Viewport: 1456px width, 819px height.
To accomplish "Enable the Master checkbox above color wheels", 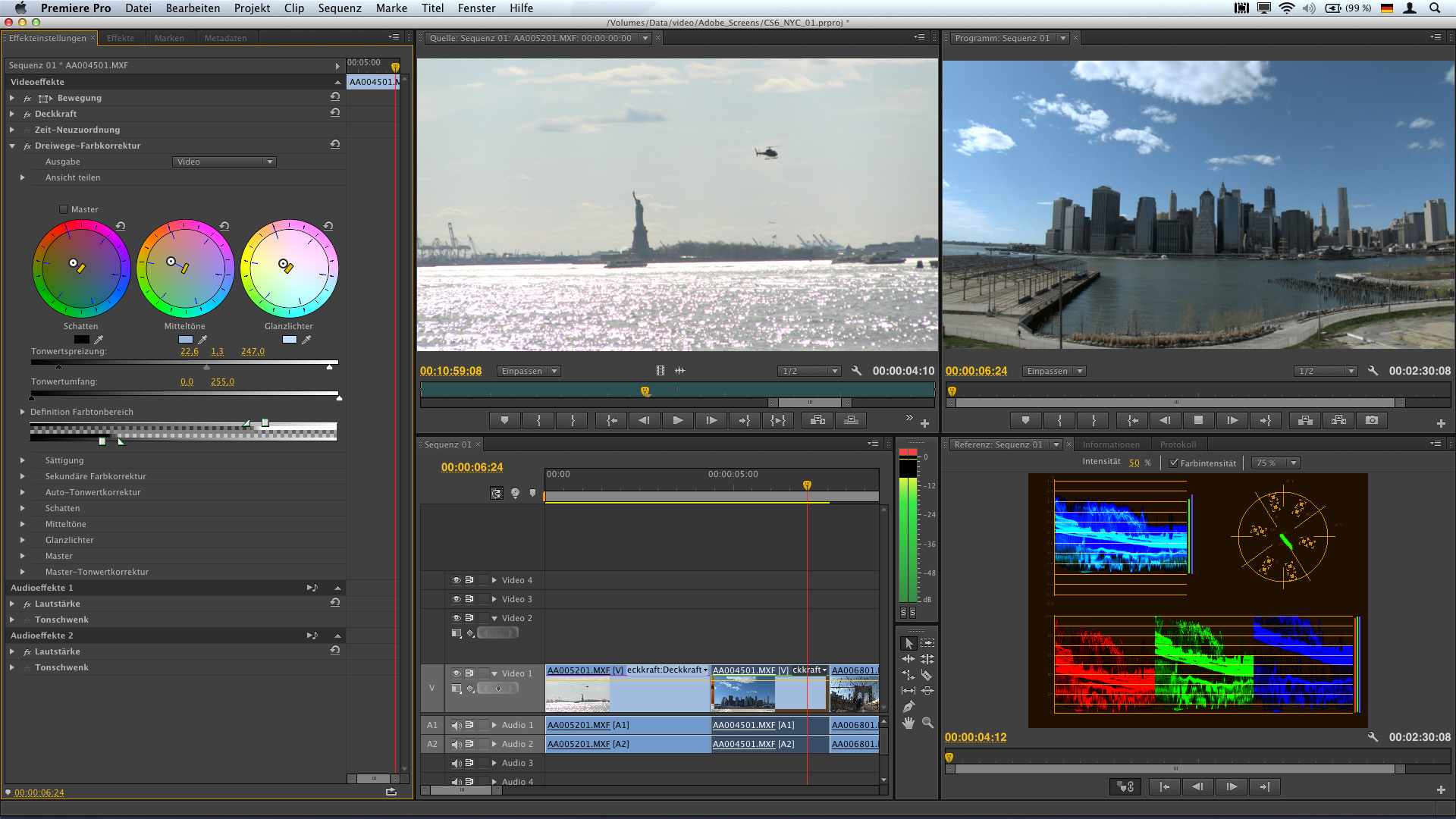I will 64,209.
